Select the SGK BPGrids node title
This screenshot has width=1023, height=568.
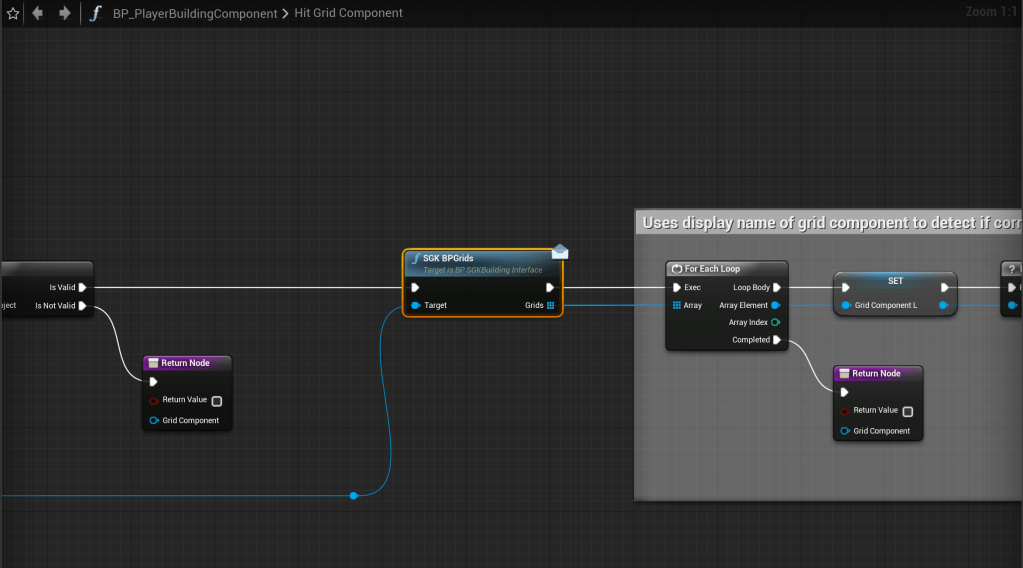tap(448, 258)
